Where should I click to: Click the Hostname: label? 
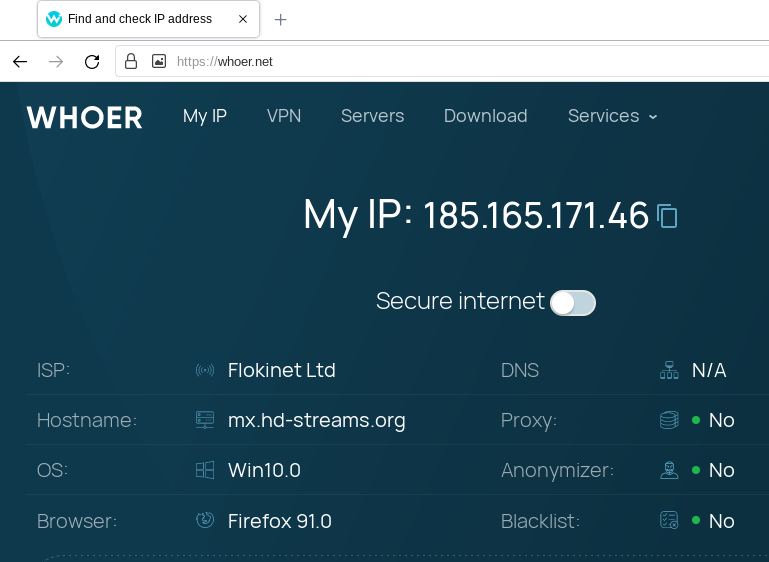click(x=87, y=420)
